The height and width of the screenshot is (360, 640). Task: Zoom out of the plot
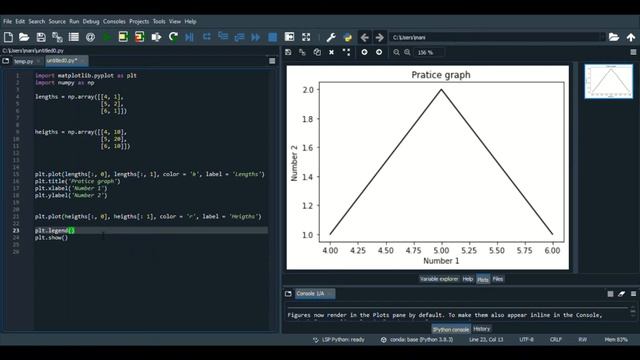[x=396, y=52]
